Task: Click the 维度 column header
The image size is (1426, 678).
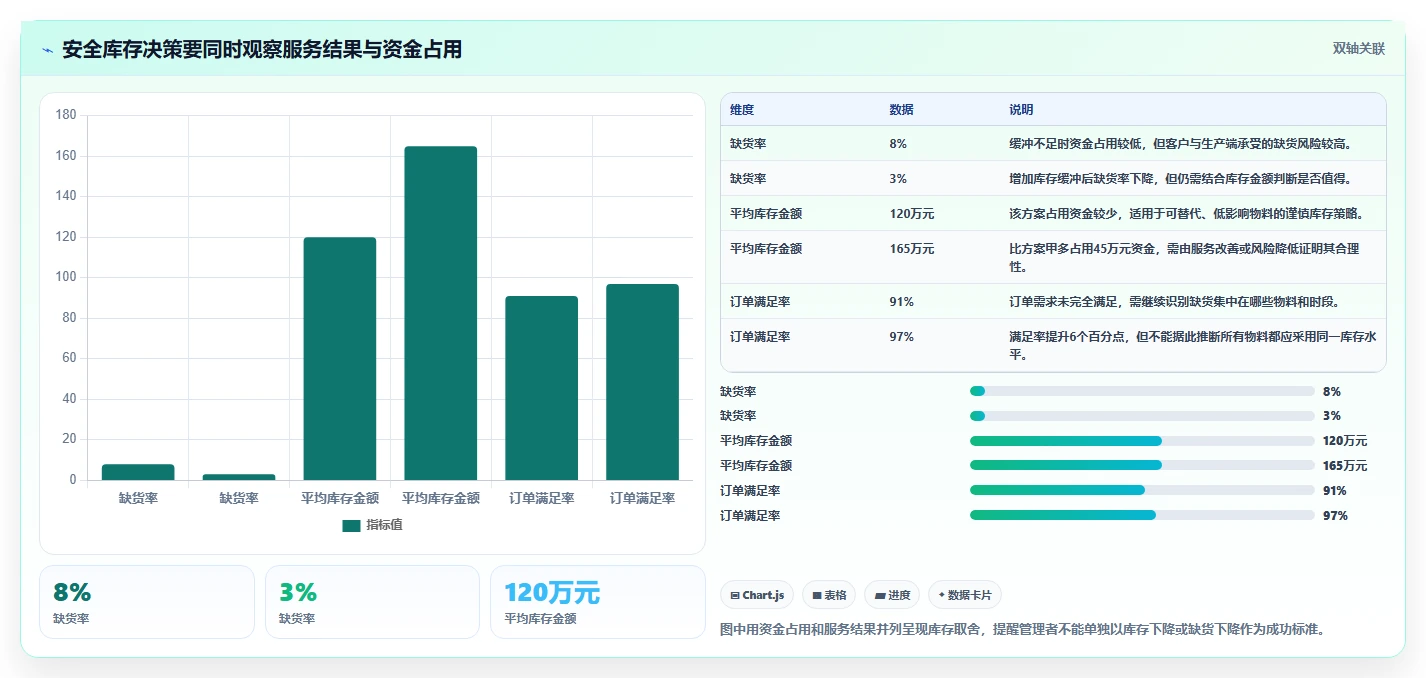Action: (742, 110)
